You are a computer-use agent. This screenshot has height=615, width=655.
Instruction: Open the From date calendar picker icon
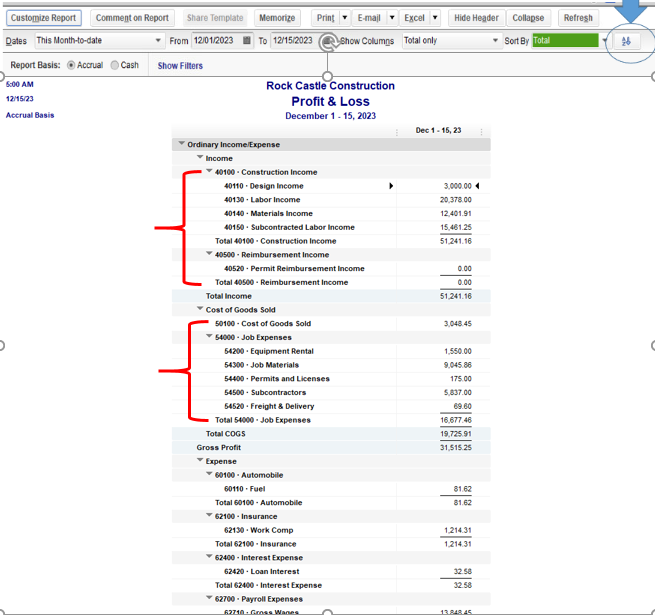(247, 41)
